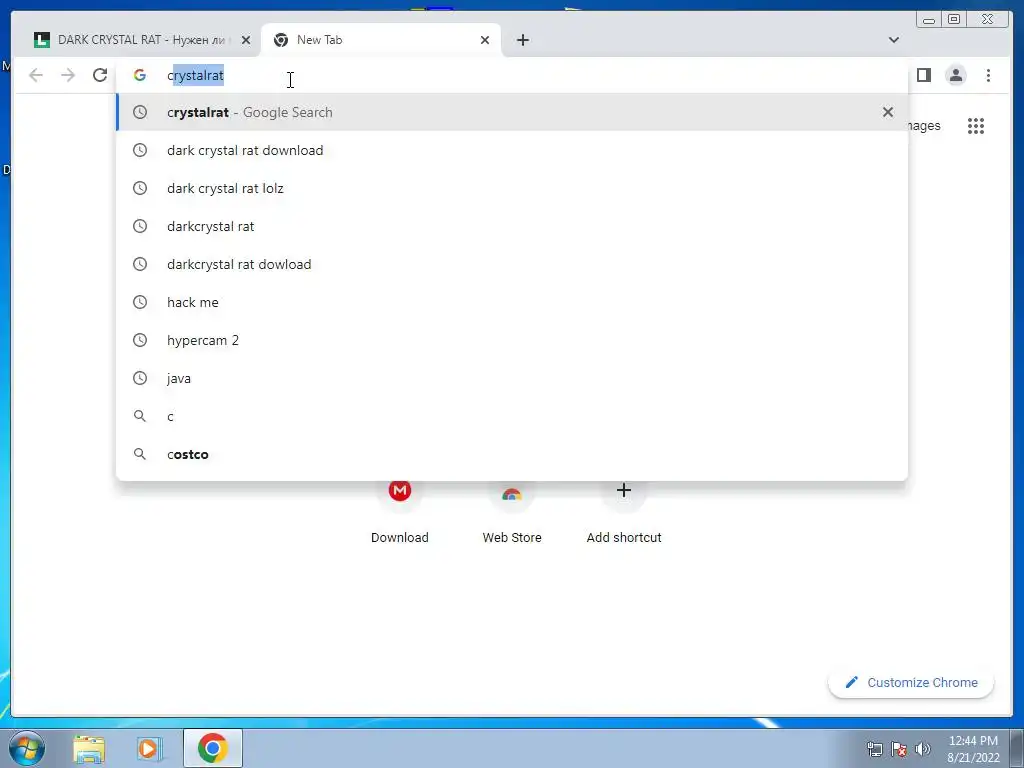Click magnifier icon beside costco
This screenshot has width=1024, height=768.
click(x=140, y=453)
